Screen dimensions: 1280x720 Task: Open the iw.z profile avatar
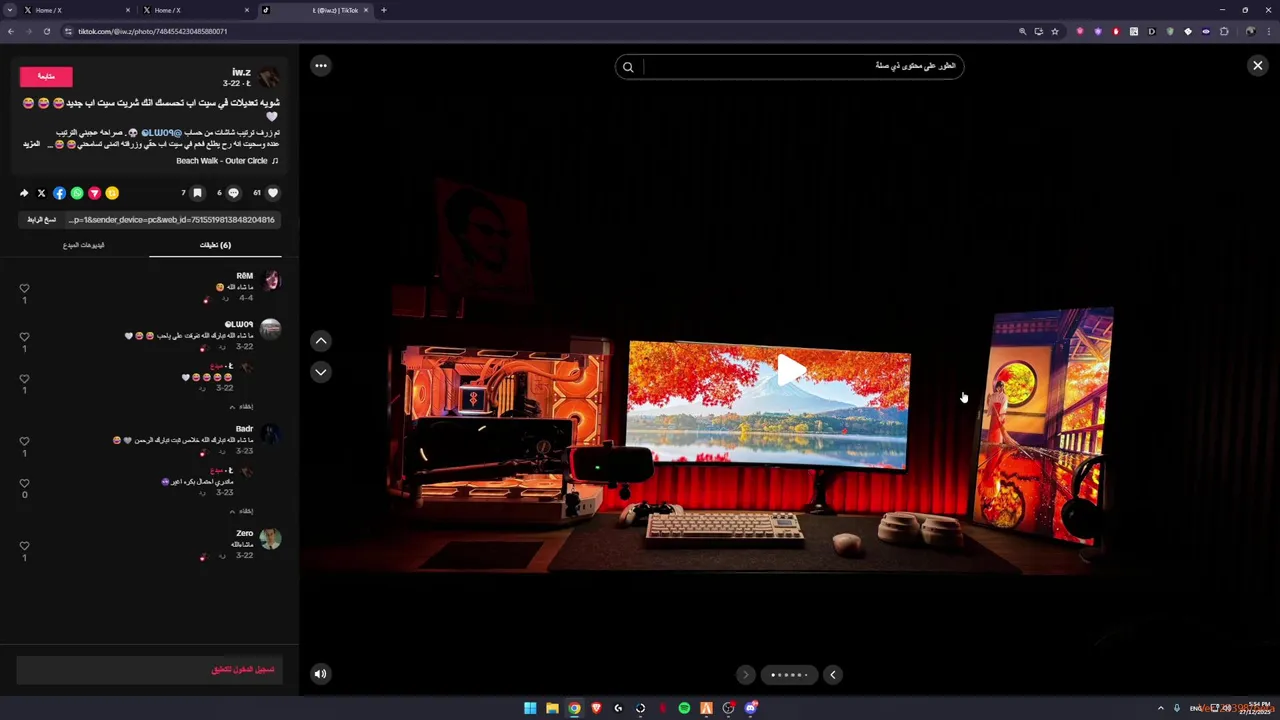click(269, 77)
